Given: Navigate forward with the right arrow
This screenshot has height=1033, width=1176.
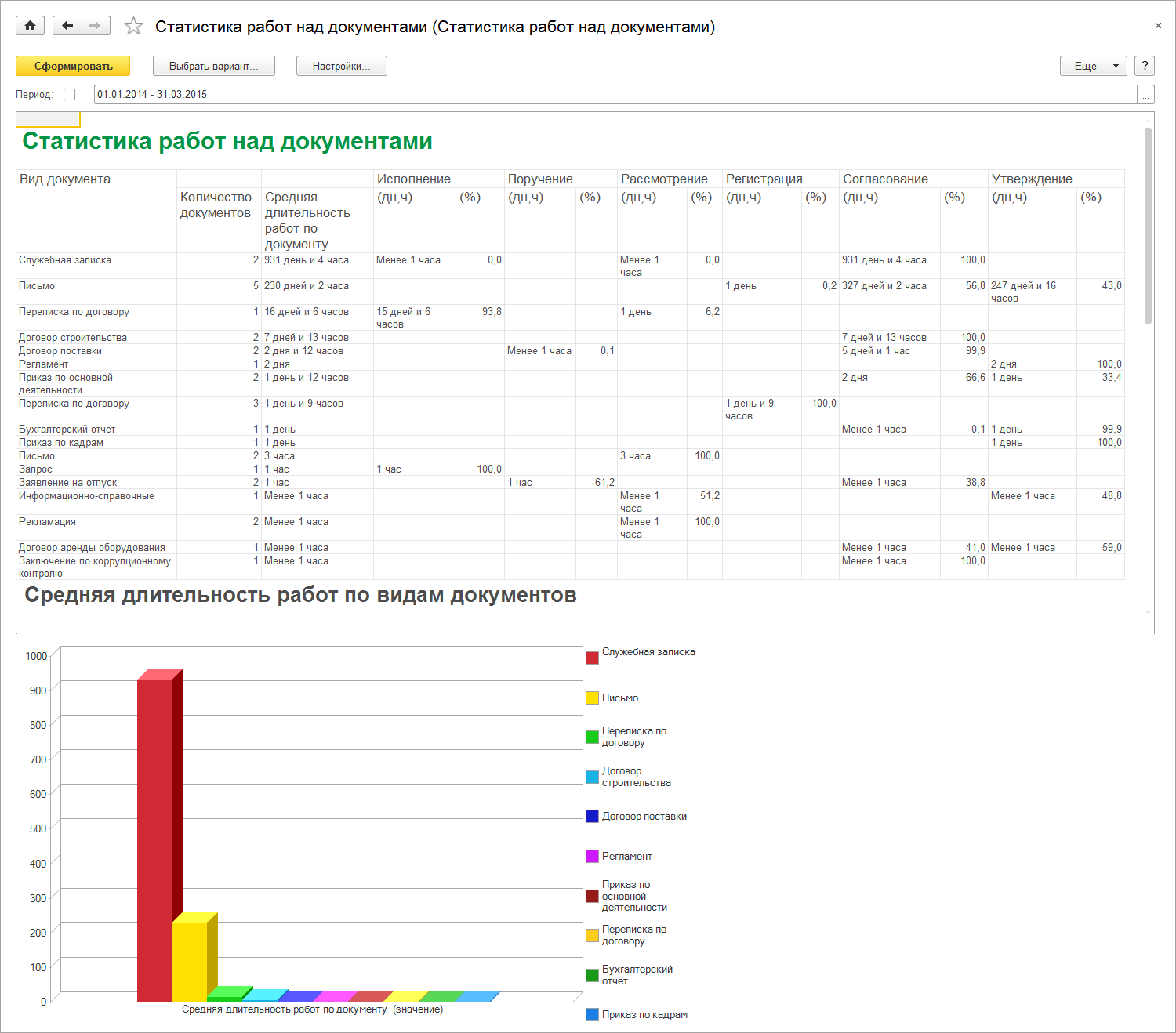Looking at the screenshot, I should [96, 26].
